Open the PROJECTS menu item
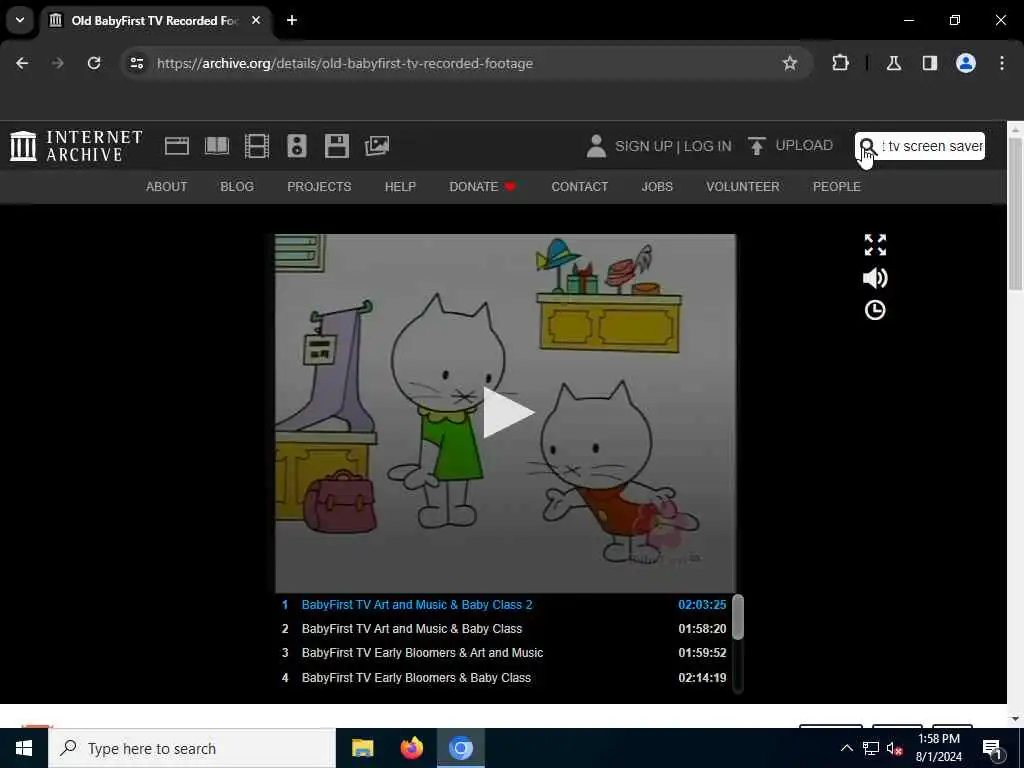The height and width of the screenshot is (768, 1024). point(319,187)
